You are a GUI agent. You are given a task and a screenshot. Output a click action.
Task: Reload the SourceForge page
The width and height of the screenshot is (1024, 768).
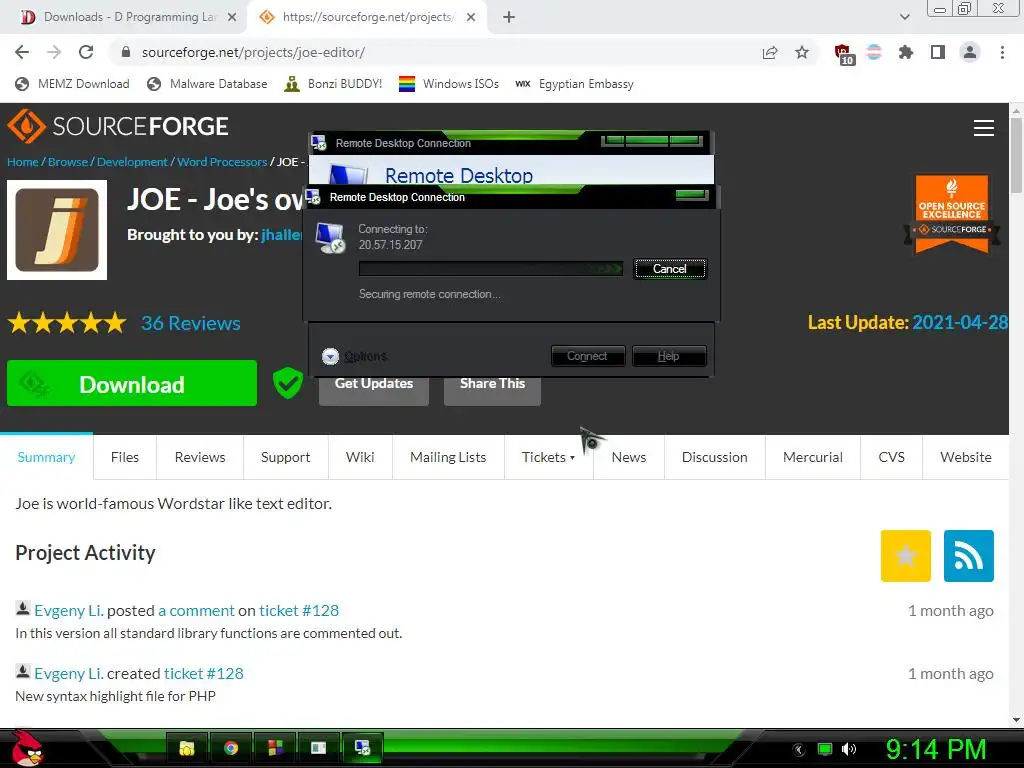click(86, 52)
